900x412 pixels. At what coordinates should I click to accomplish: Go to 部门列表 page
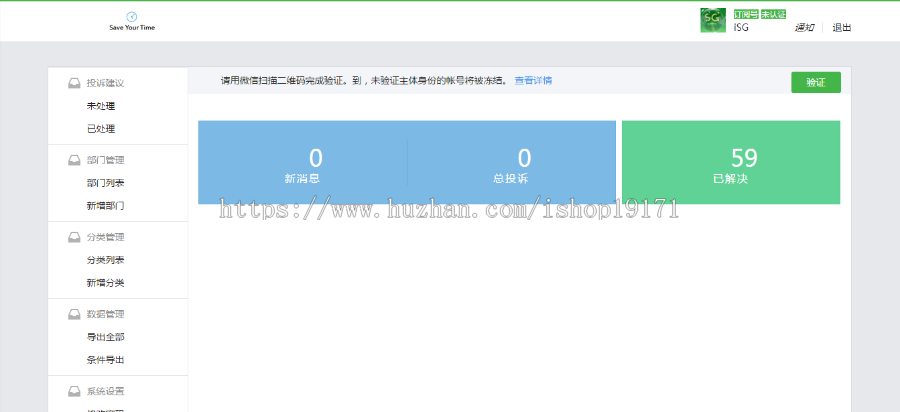(x=106, y=183)
